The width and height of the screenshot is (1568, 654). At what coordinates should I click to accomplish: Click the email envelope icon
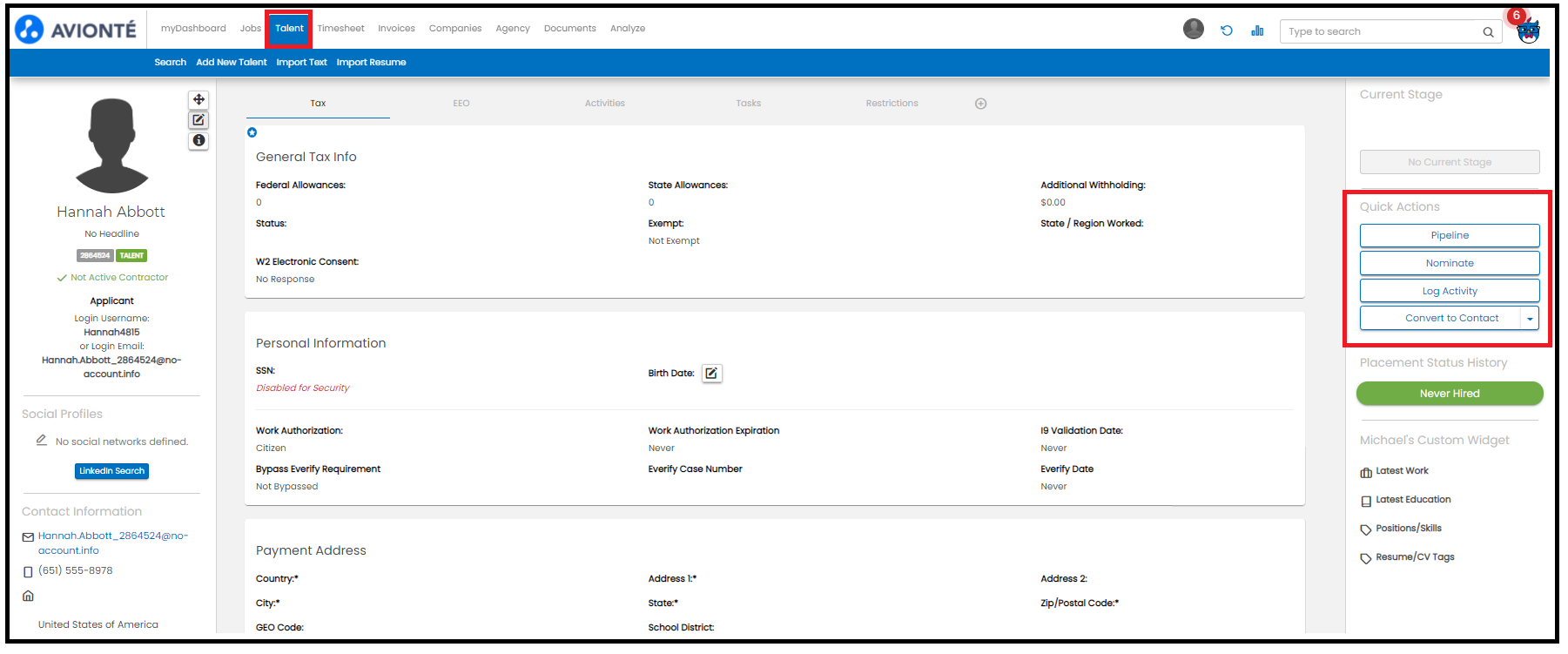(28, 537)
